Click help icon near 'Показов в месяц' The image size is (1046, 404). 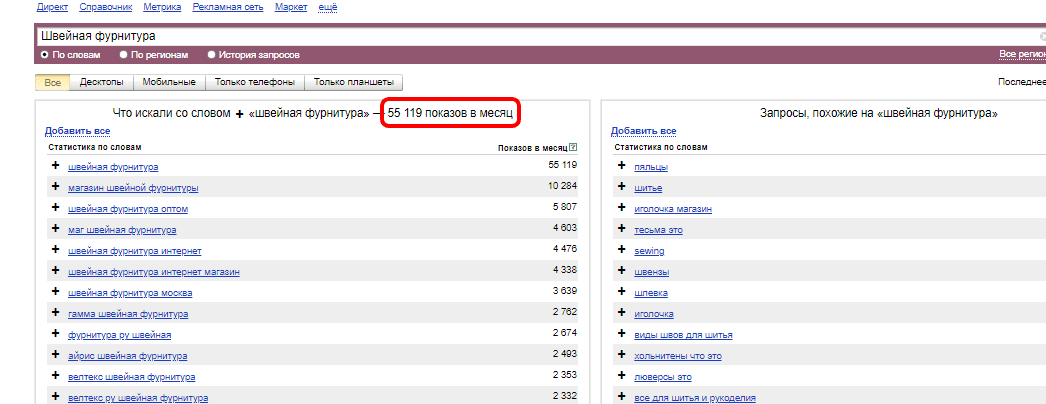(x=573, y=148)
